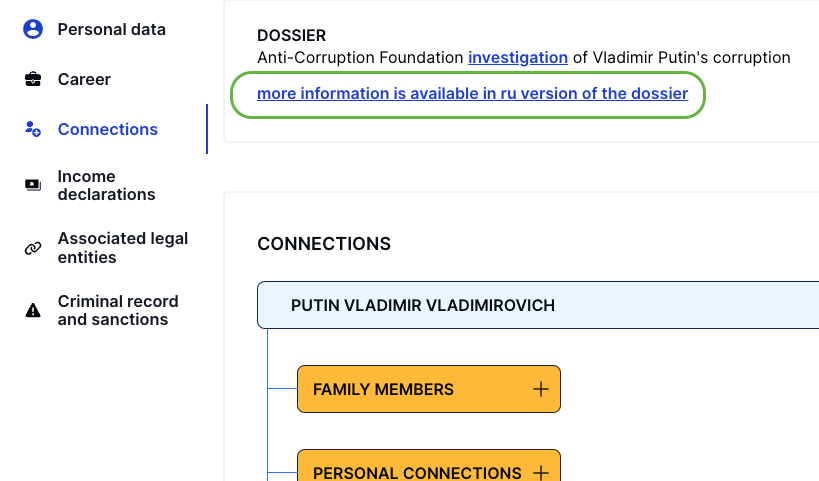The image size is (819, 481).
Task: Click the Personal Connections node label
Action: click(x=417, y=472)
